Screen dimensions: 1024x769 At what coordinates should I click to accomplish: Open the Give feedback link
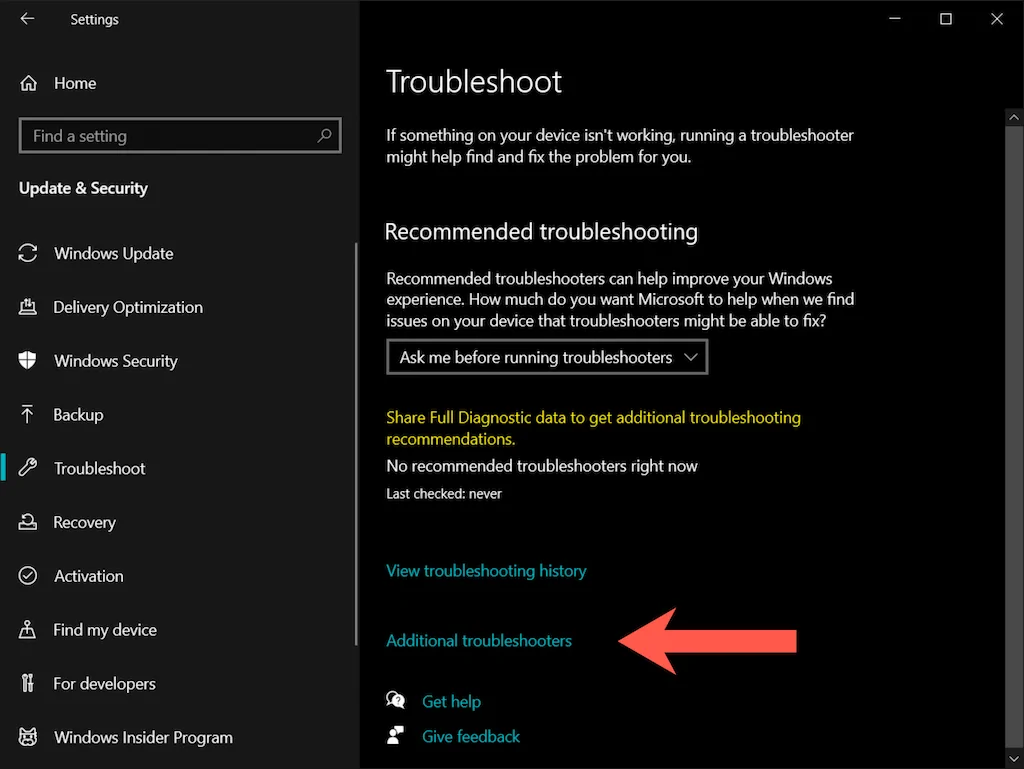471,737
